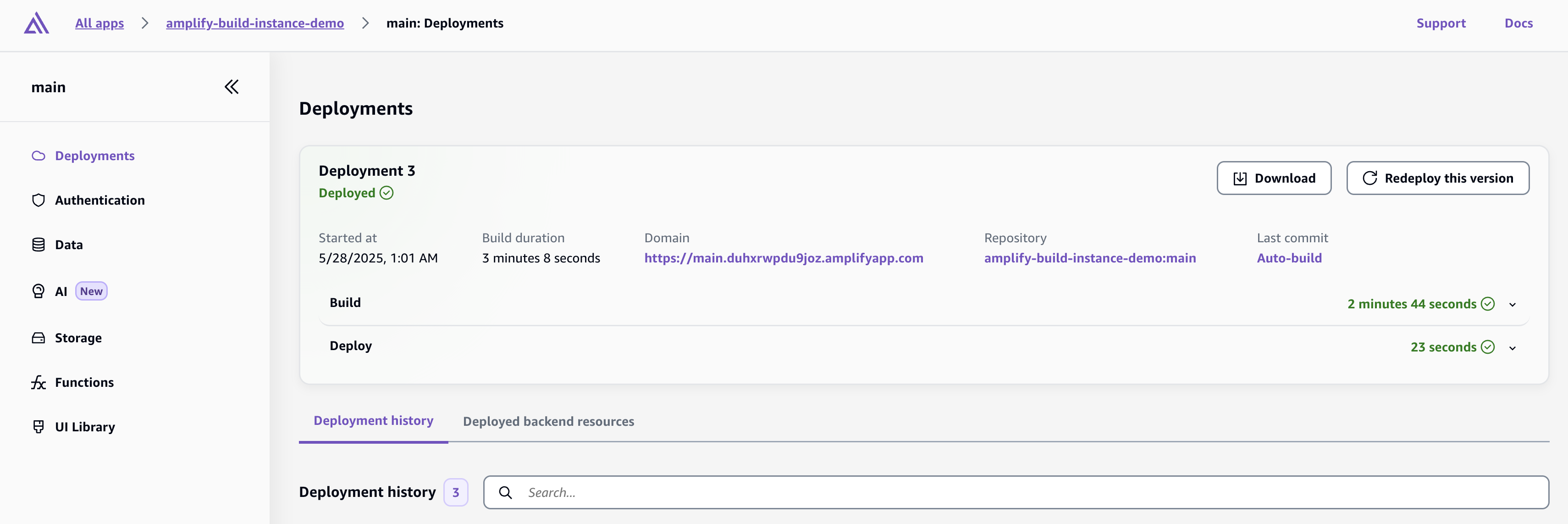Screen dimensions: 1568x524
Task: Open the amplifyapp.com domain link
Action: click(x=784, y=258)
